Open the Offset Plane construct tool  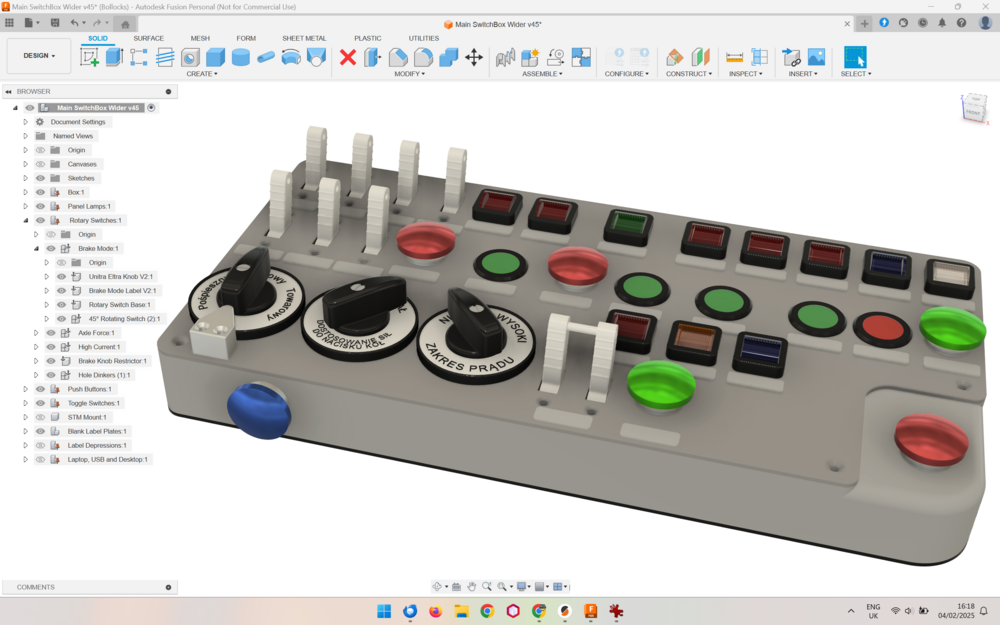tap(675, 57)
